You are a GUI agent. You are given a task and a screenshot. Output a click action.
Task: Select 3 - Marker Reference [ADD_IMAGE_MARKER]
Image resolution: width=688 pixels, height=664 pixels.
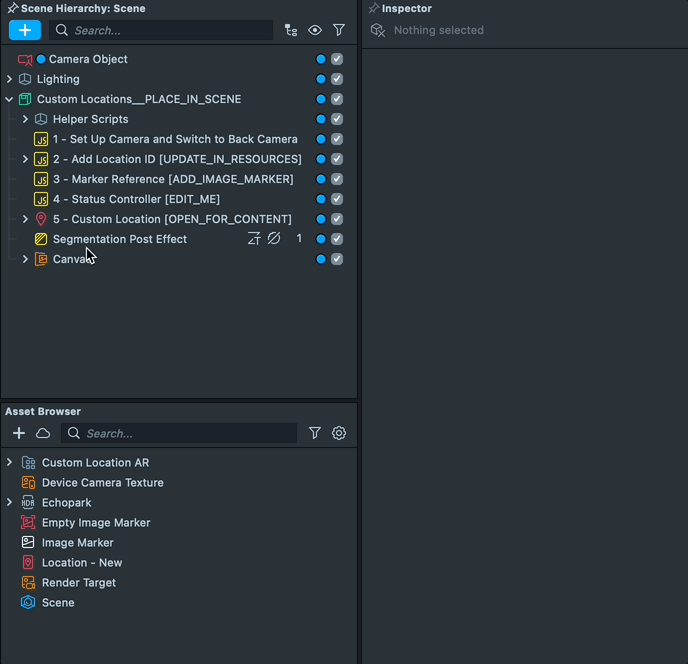(x=173, y=179)
